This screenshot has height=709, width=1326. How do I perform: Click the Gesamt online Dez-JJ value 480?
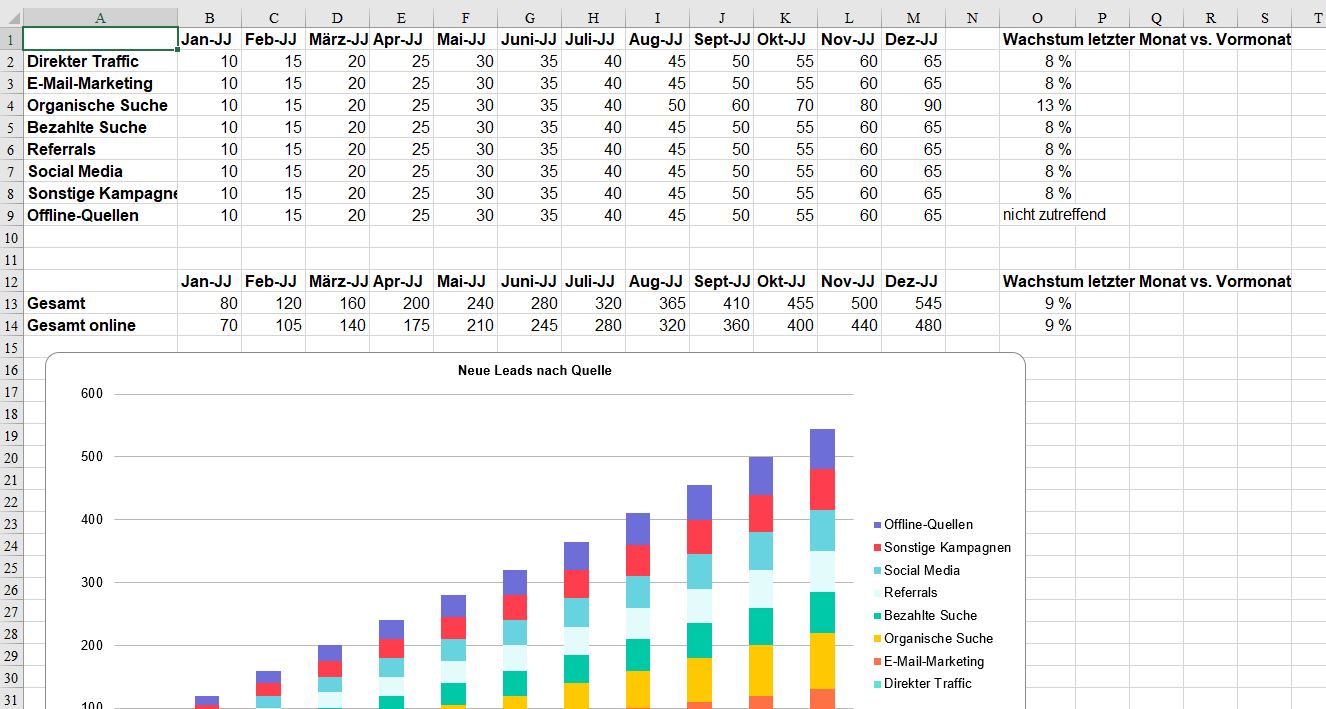913,325
